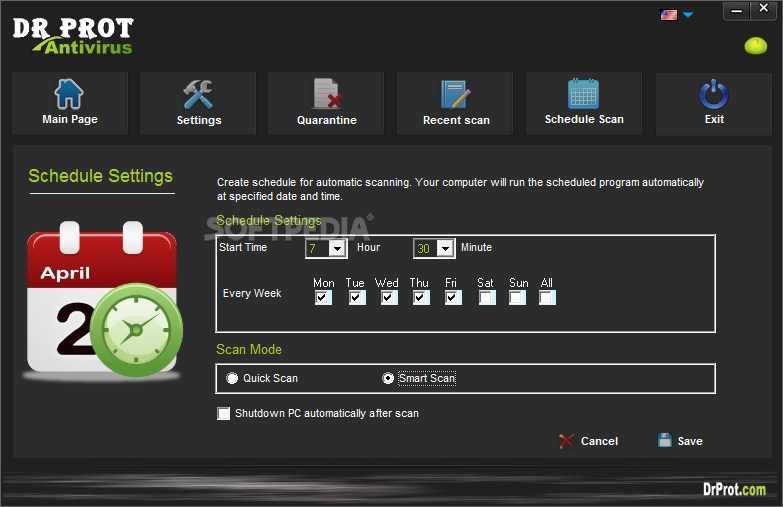Click the green help bubble icon
The width and height of the screenshot is (783, 507).
[x=756, y=46]
